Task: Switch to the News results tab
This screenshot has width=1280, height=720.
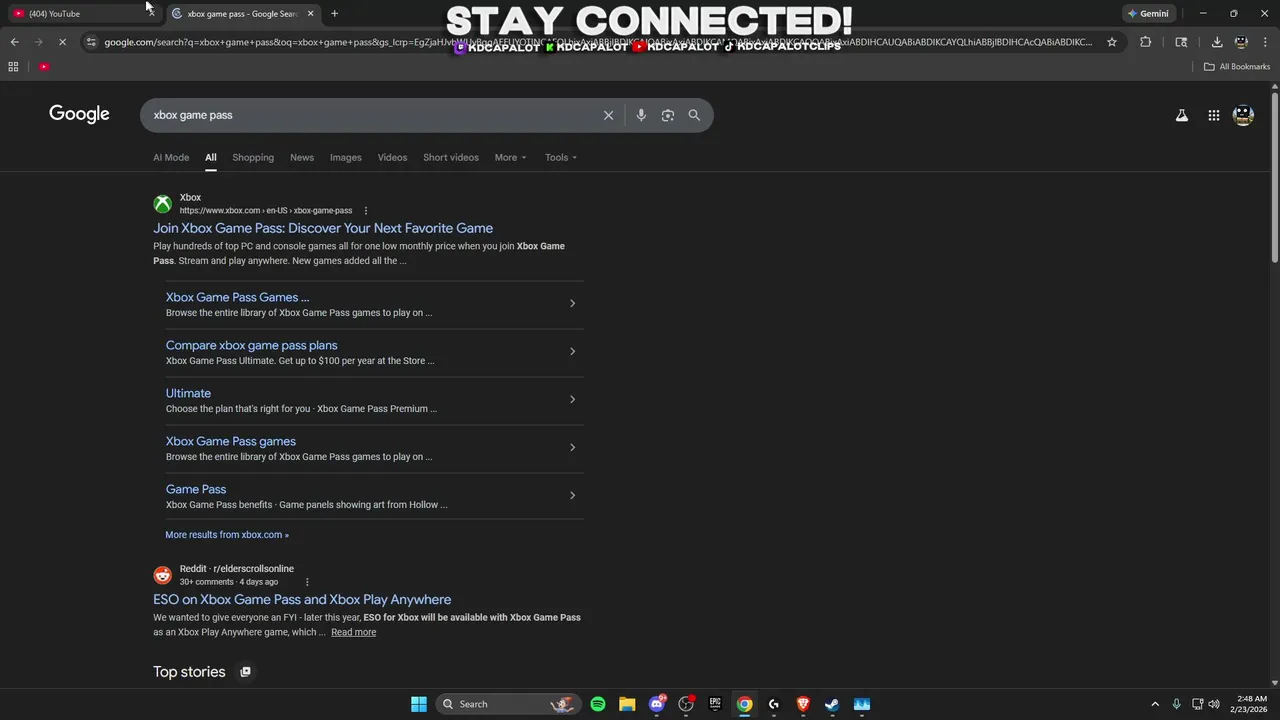Action: 302,157
